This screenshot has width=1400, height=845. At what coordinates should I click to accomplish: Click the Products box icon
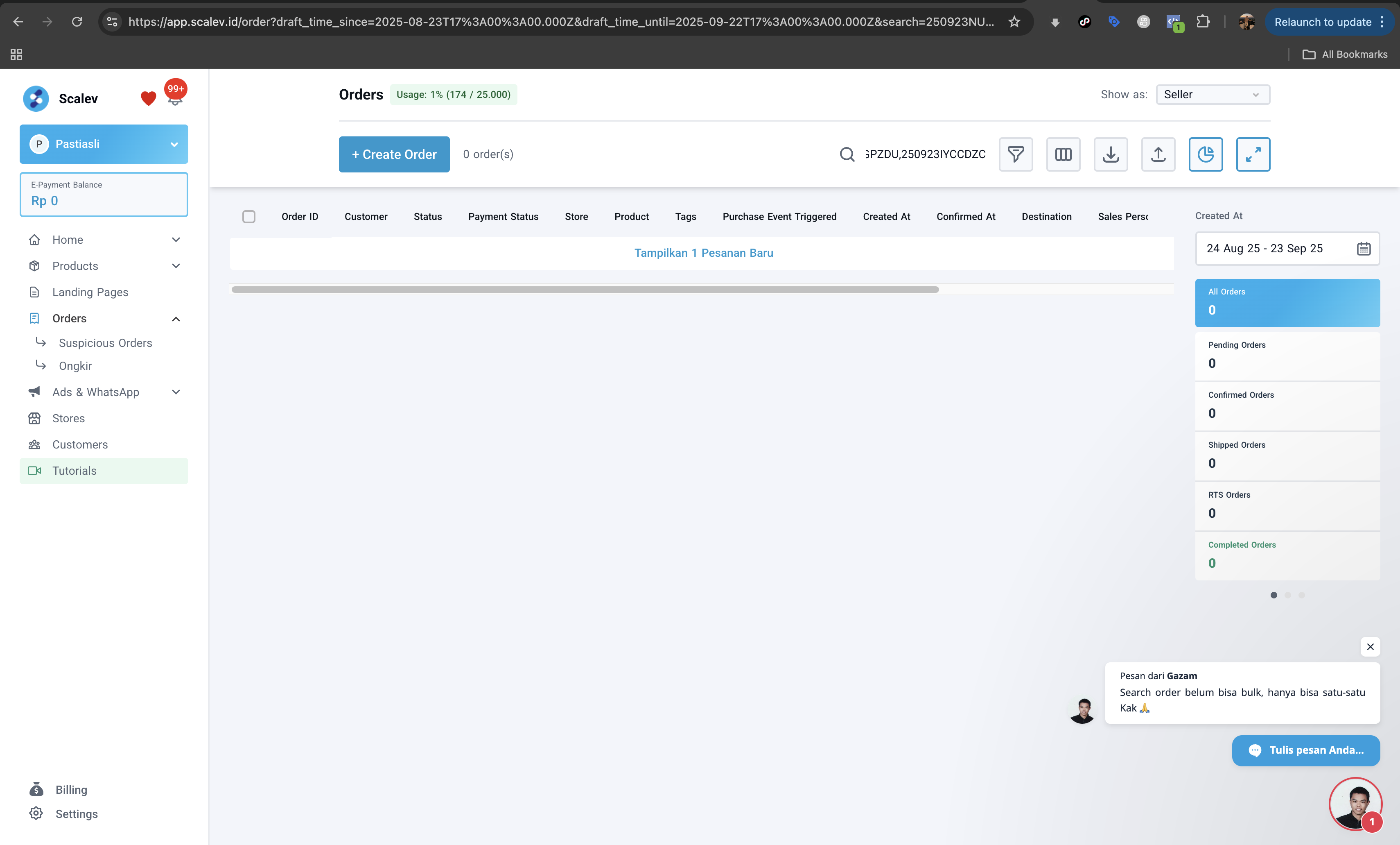pos(35,265)
